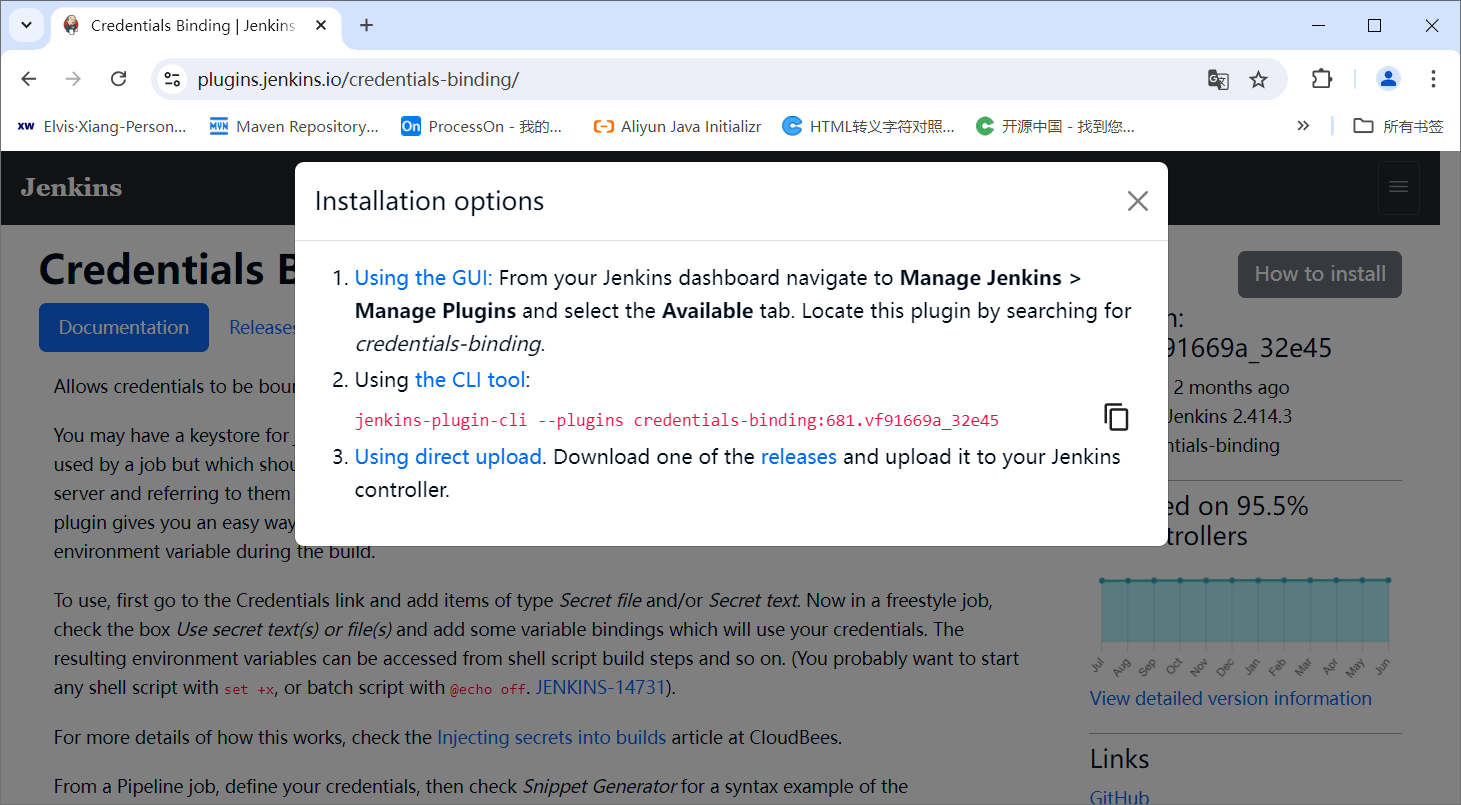The width and height of the screenshot is (1461, 805).
Task: Click the 'Links' heading
Action: [1119, 759]
